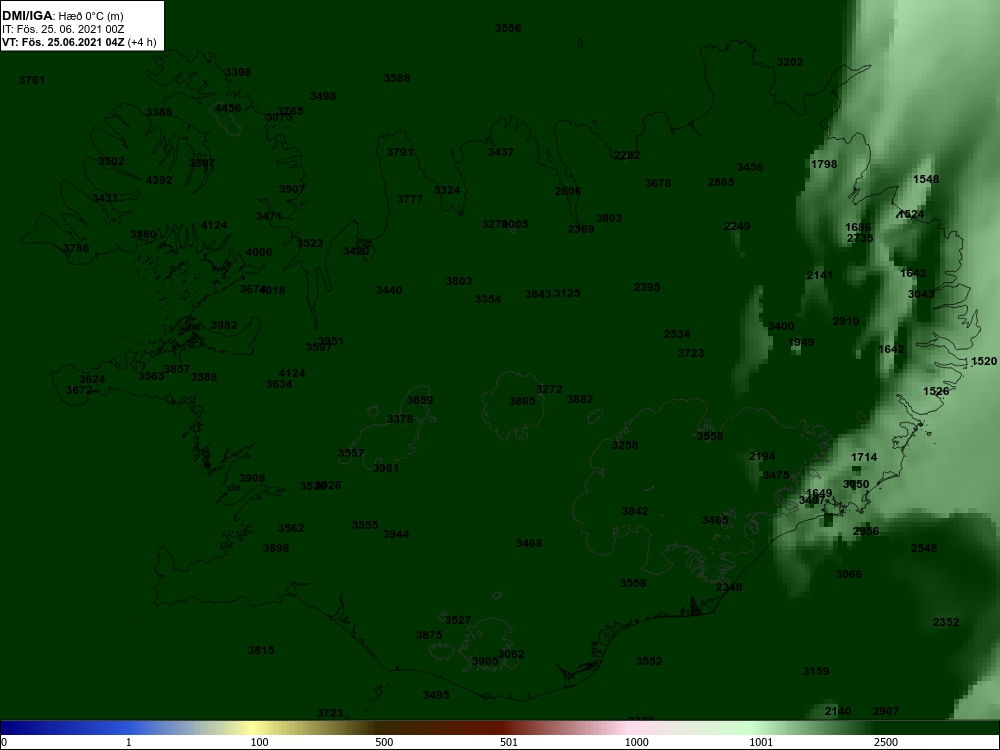This screenshot has width=1000, height=750.
Task: Click the map value 1548
Action: 926,179
